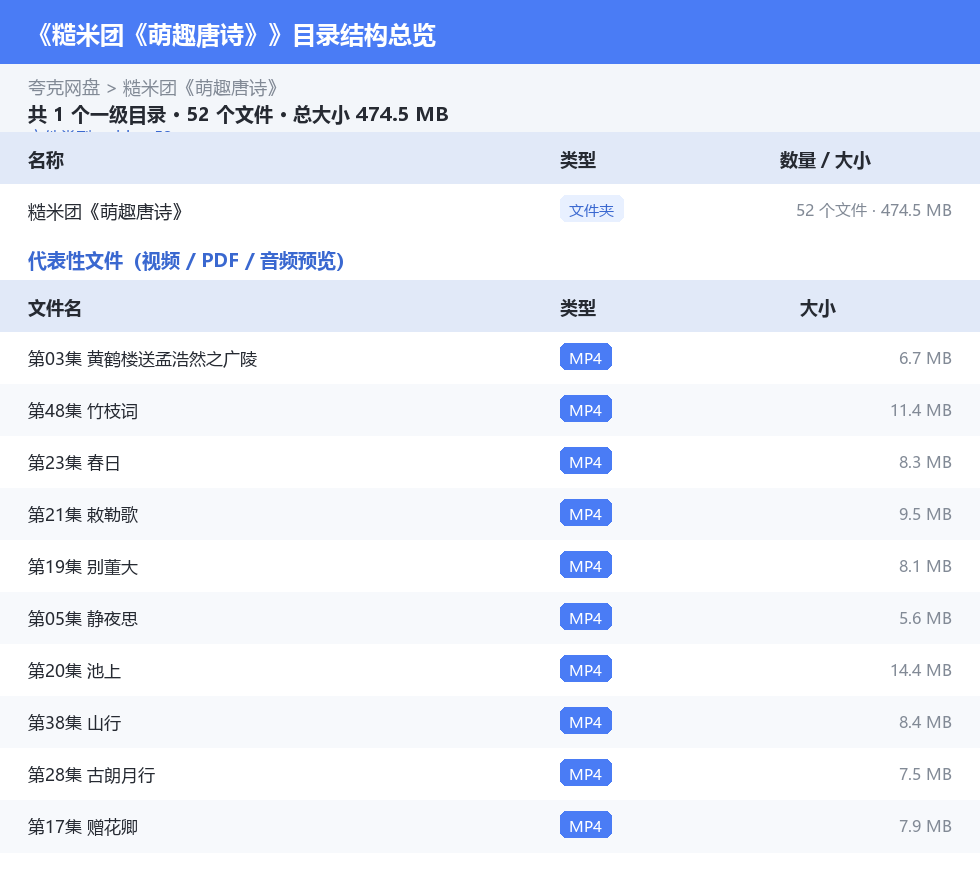This screenshot has width=980, height=884.
Task: Select the 5.6 MB size cell
Action: tap(925, 618)
